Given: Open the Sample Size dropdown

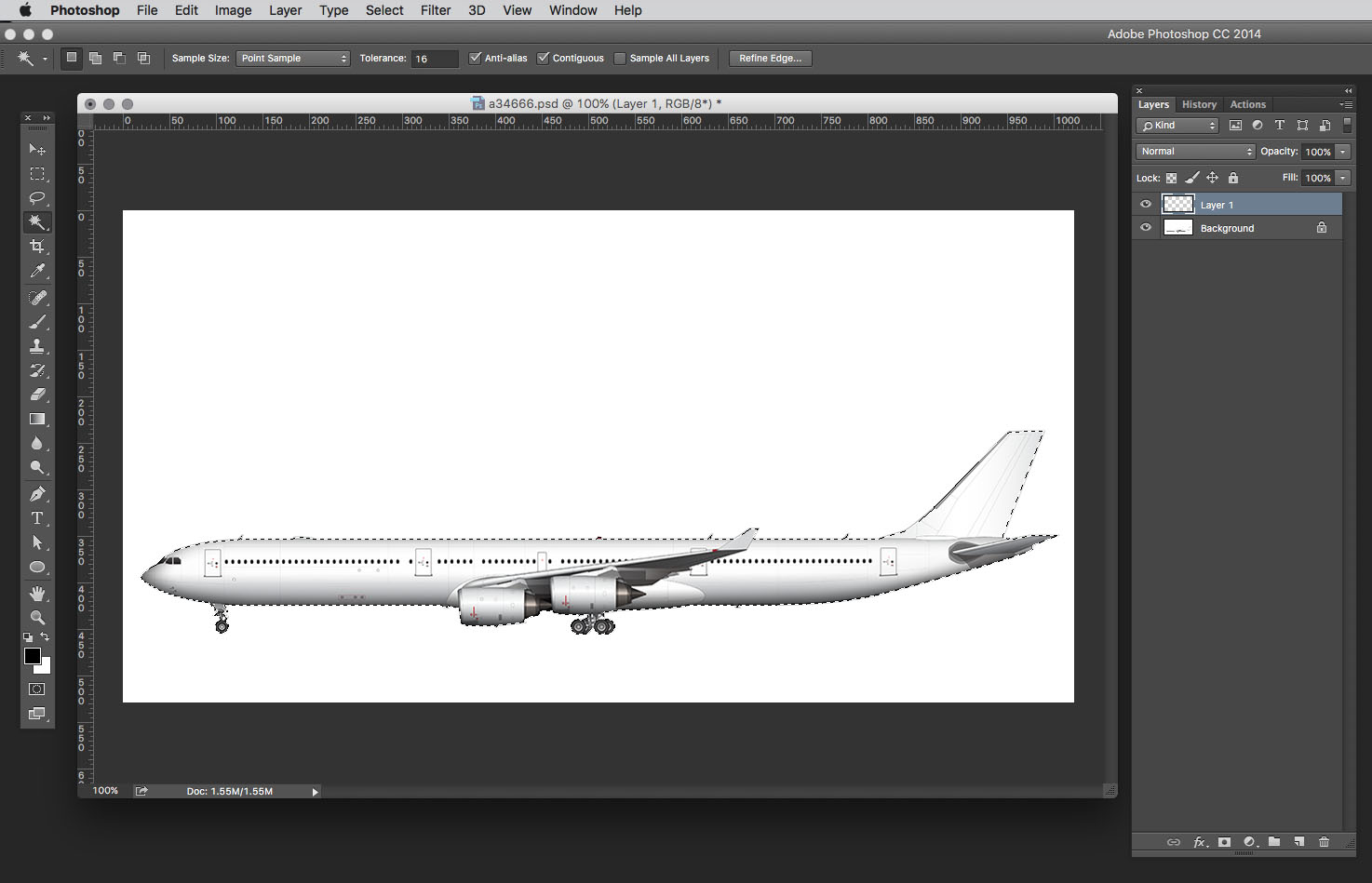Looking at the screenshot, I should 293,59.
